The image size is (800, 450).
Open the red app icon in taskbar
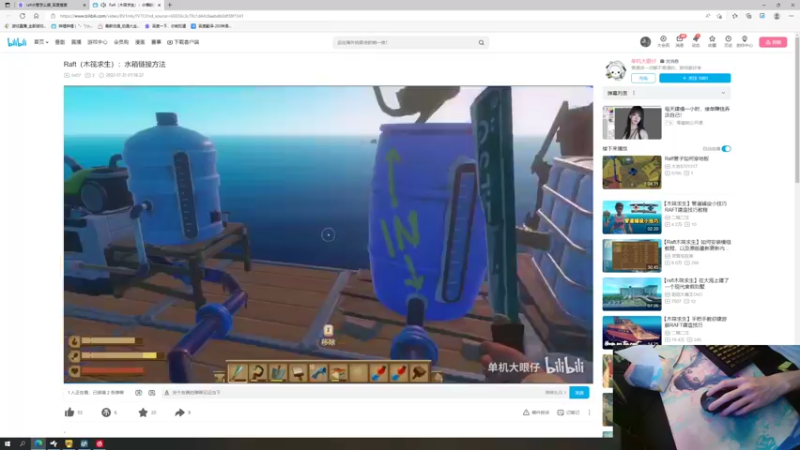99,444
